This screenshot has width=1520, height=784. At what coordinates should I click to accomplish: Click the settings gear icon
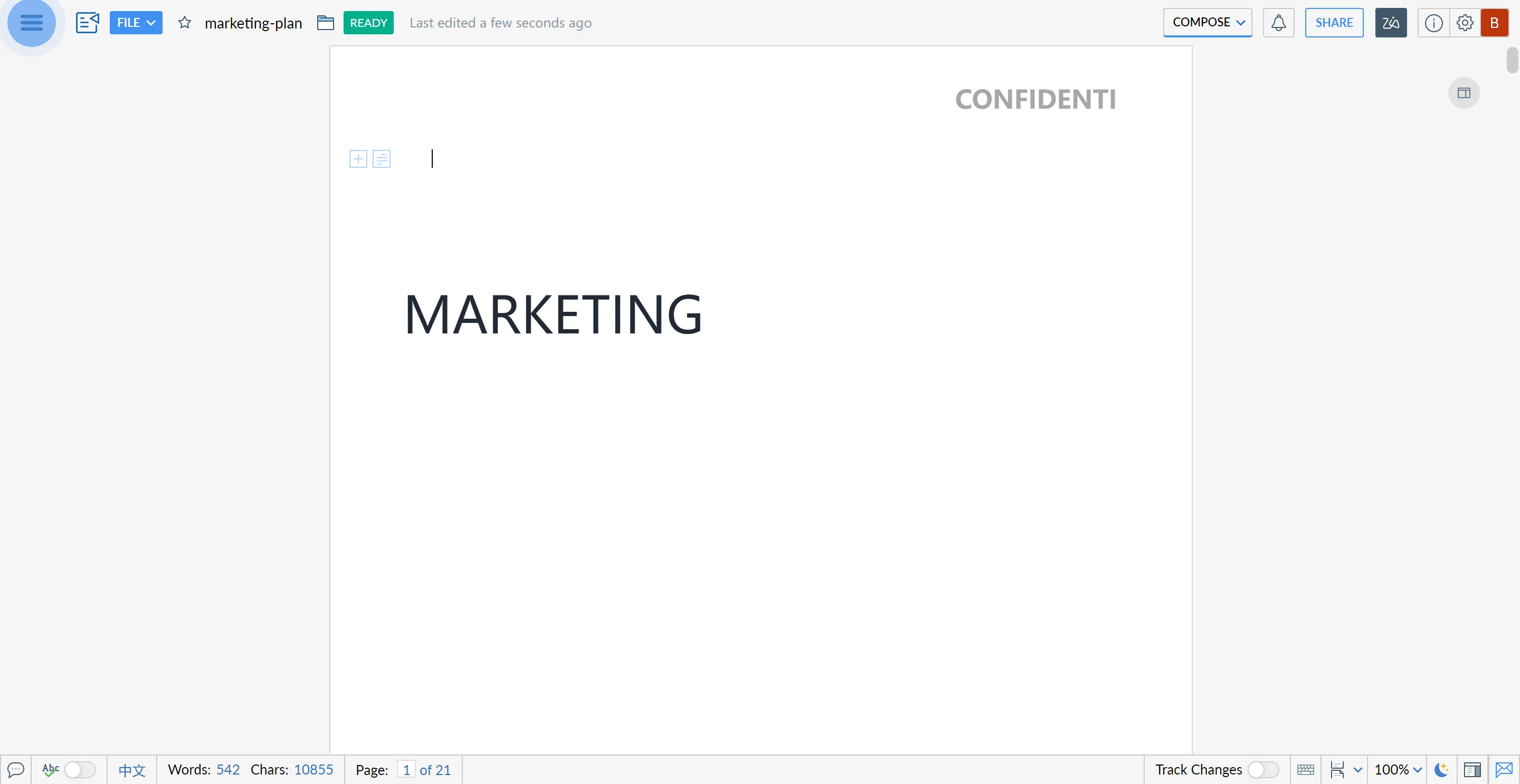click(x=1464, y=22)
